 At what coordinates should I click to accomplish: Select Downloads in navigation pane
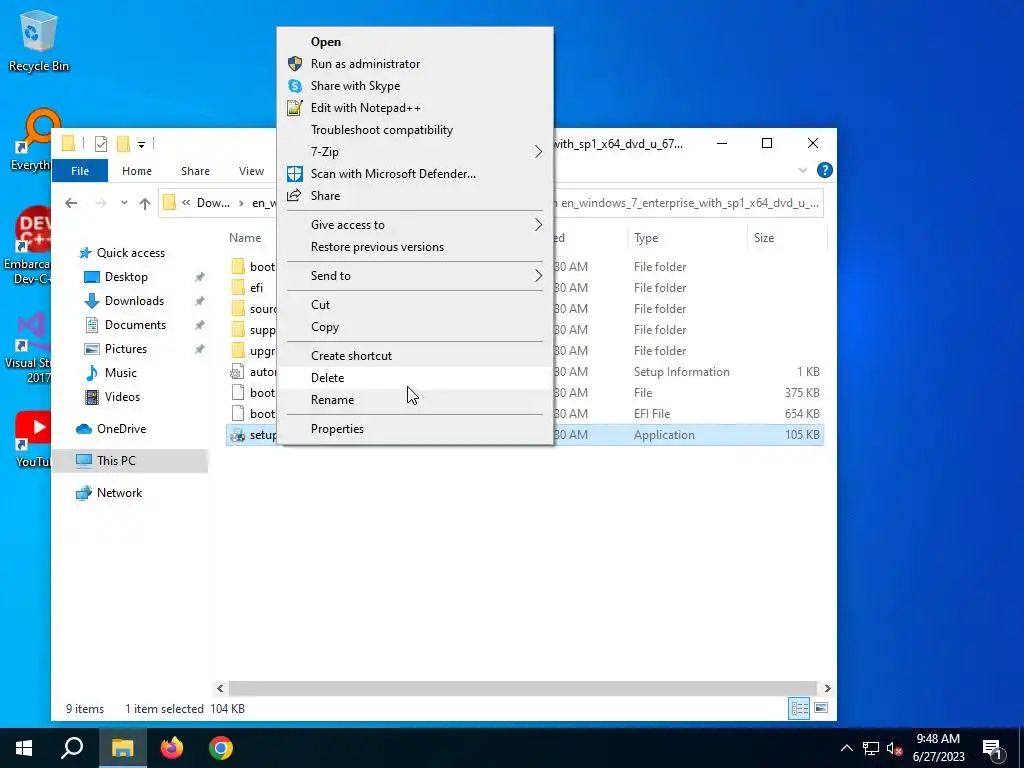[x=134, y=301]
